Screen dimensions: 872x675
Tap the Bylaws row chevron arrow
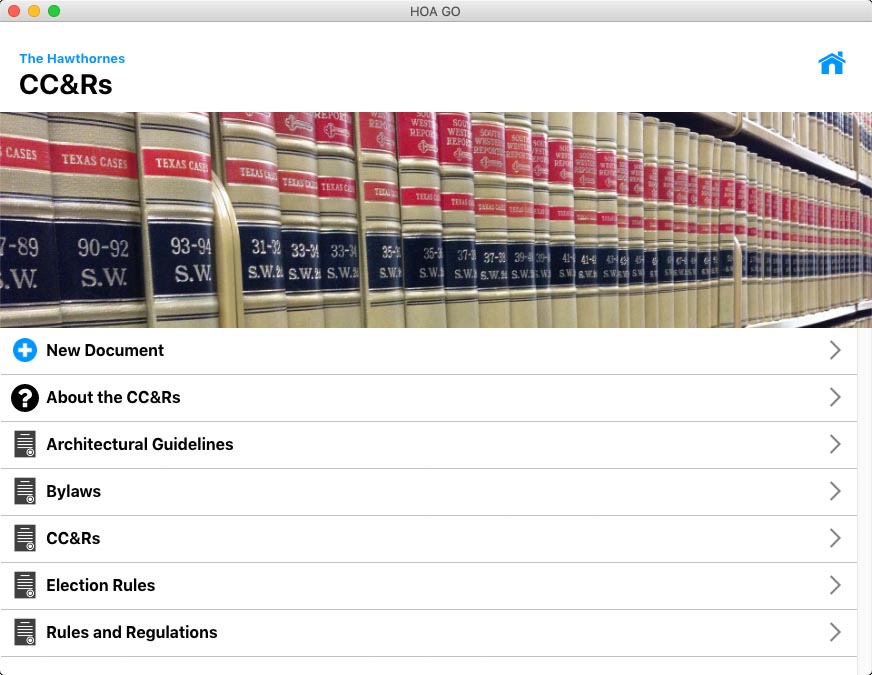click(835, 491)
